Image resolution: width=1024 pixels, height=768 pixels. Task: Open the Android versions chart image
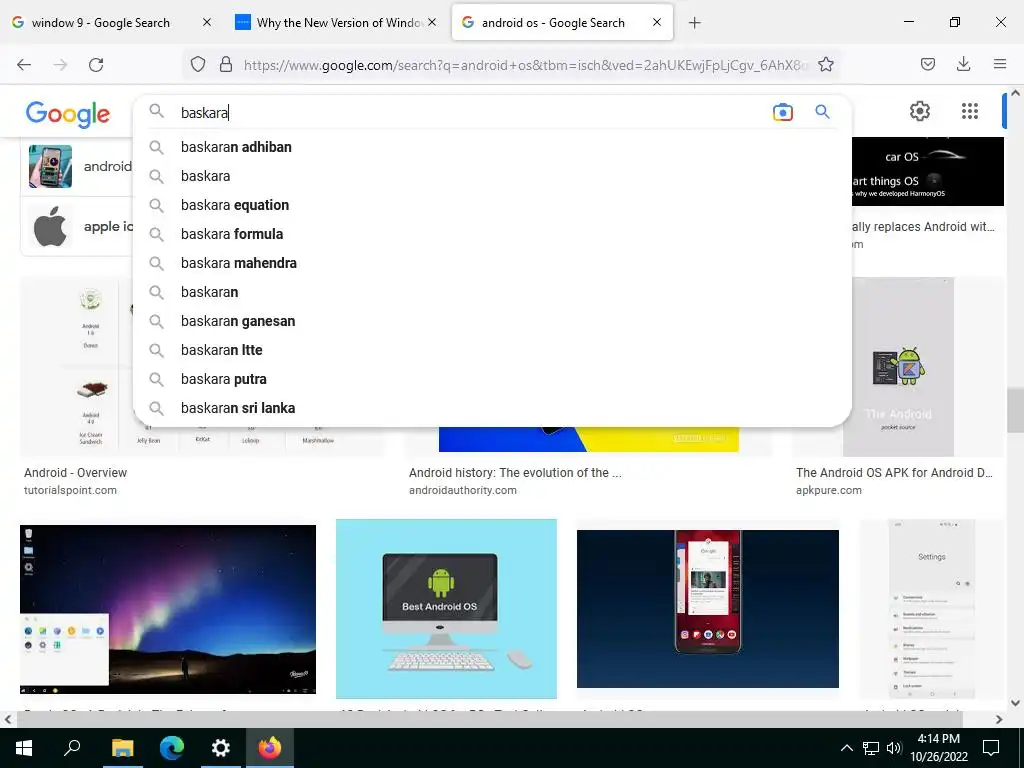76,366
